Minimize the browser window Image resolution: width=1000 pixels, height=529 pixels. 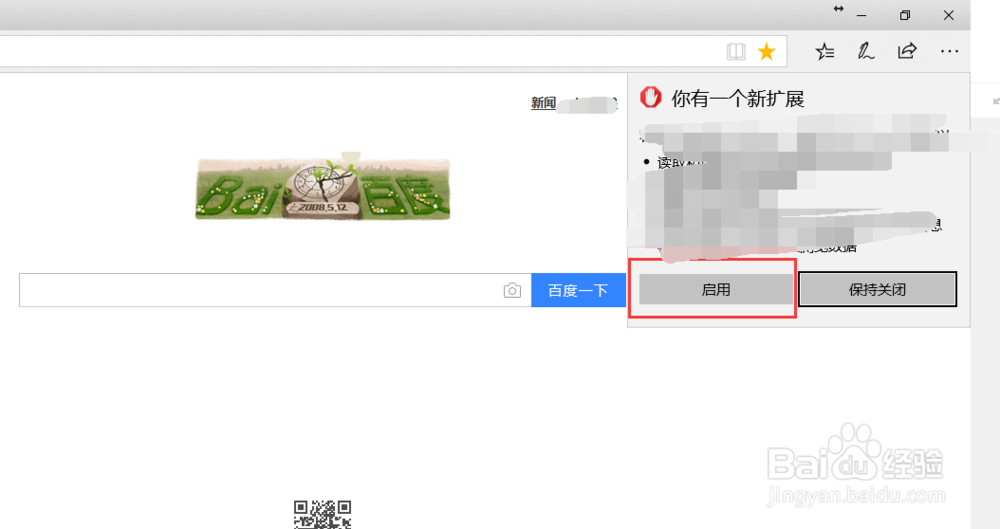coord(862,15)
